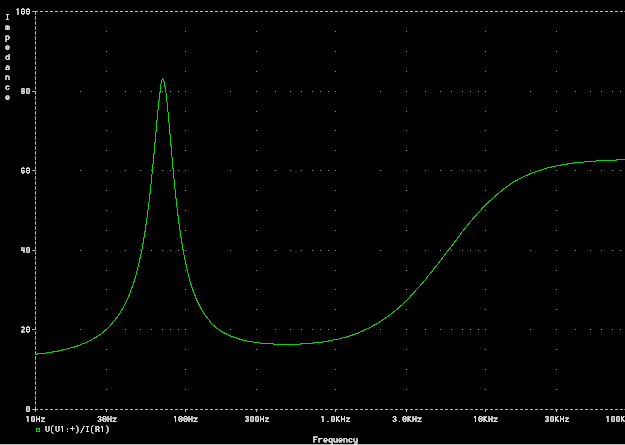The height and width of the screenshot is (445, 625).
Task: Click the vertical Impedance y-axis title
Action: point(8,58)
